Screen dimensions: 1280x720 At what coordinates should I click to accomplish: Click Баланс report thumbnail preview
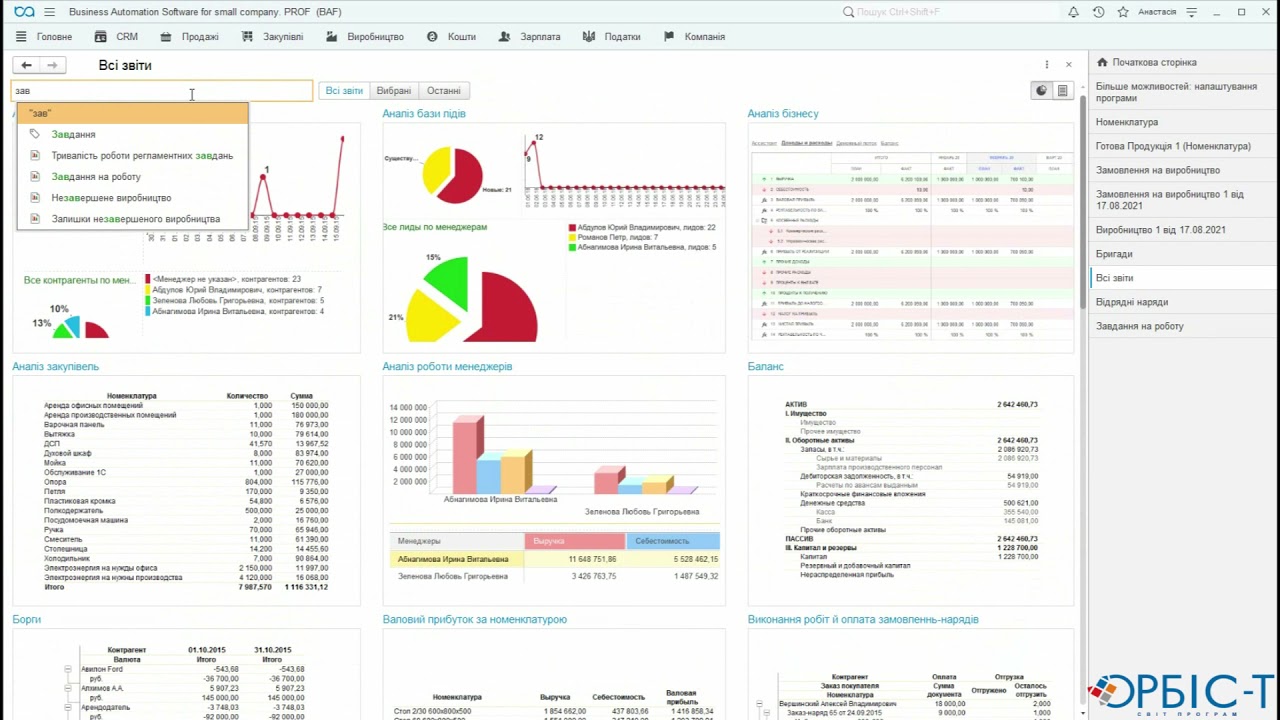911,490
